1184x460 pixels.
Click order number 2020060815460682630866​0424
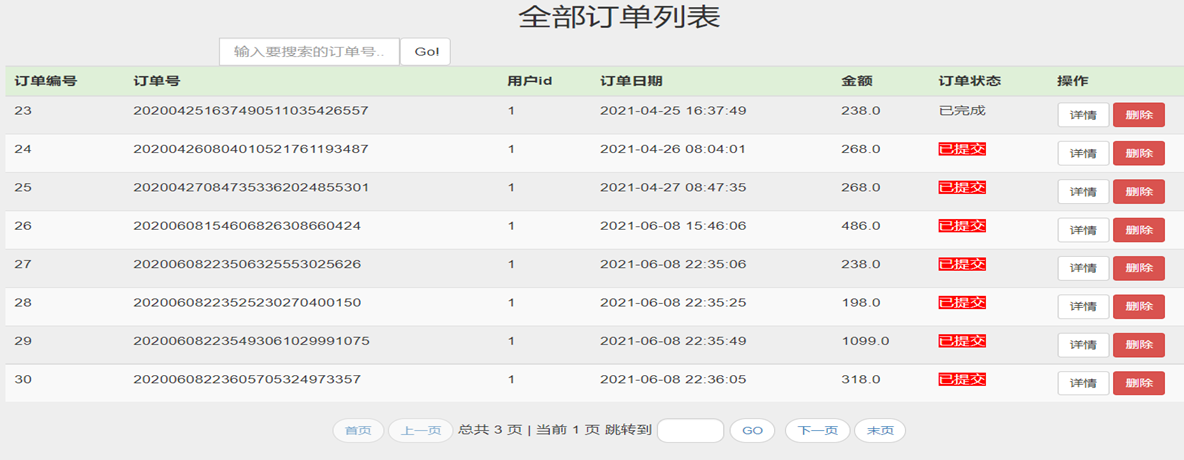[x=247, y=225]
